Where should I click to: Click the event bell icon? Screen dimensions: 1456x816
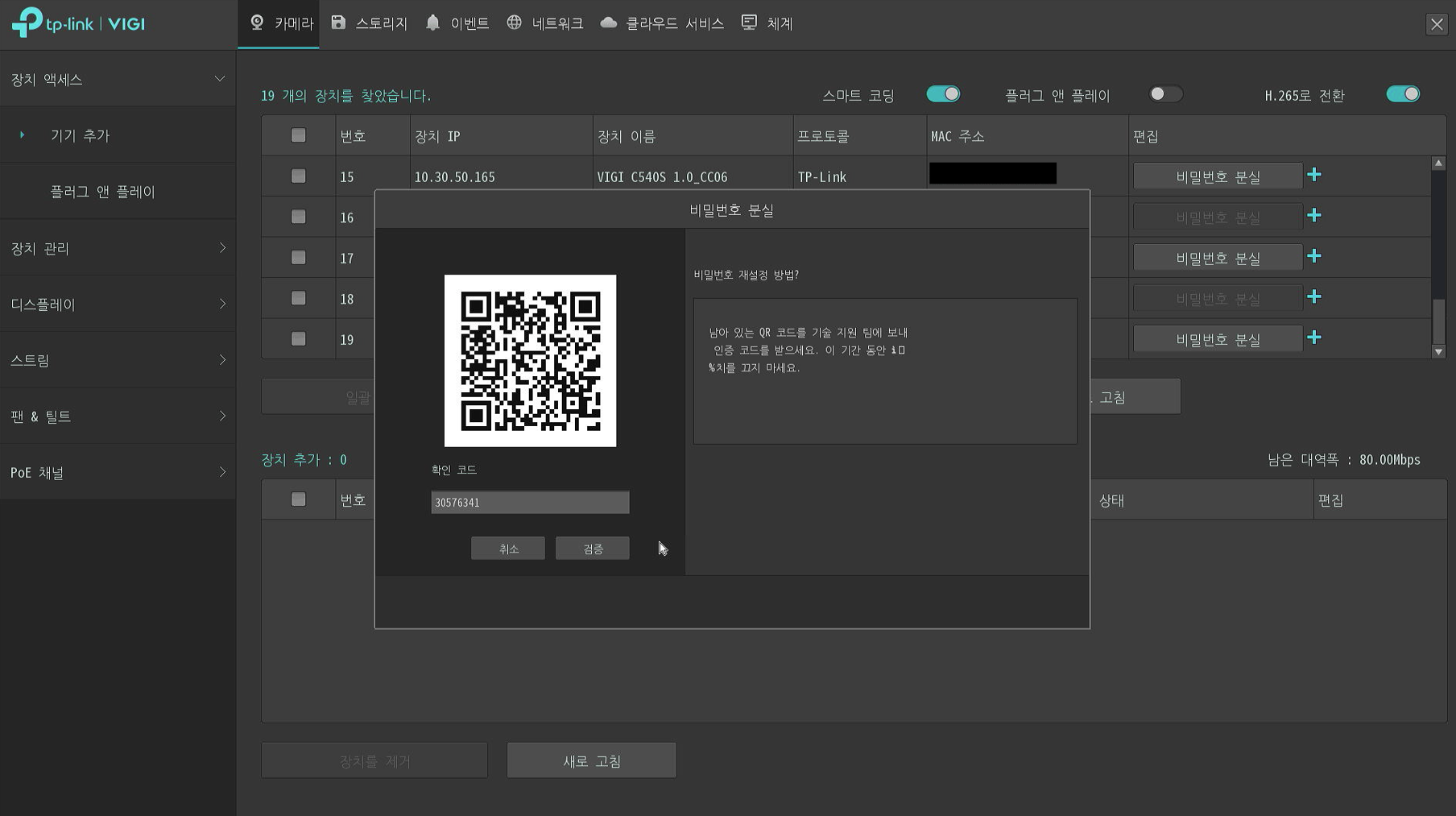[432, 23]
